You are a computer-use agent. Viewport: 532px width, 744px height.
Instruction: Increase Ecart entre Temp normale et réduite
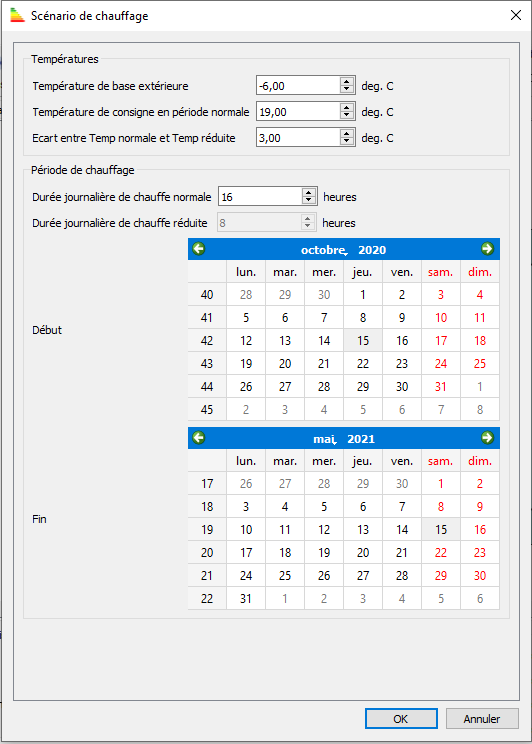[x=347, y=134]
